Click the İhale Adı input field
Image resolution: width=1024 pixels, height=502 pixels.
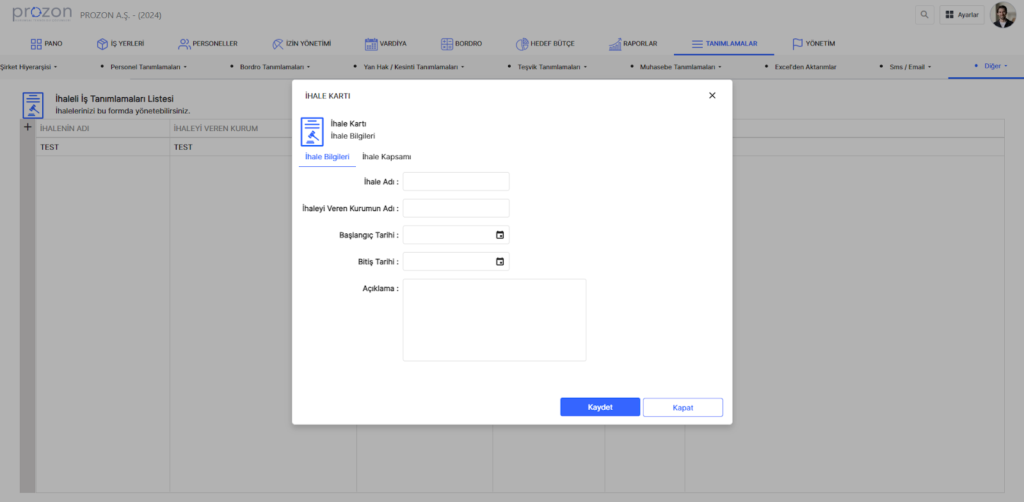[456, 182]
